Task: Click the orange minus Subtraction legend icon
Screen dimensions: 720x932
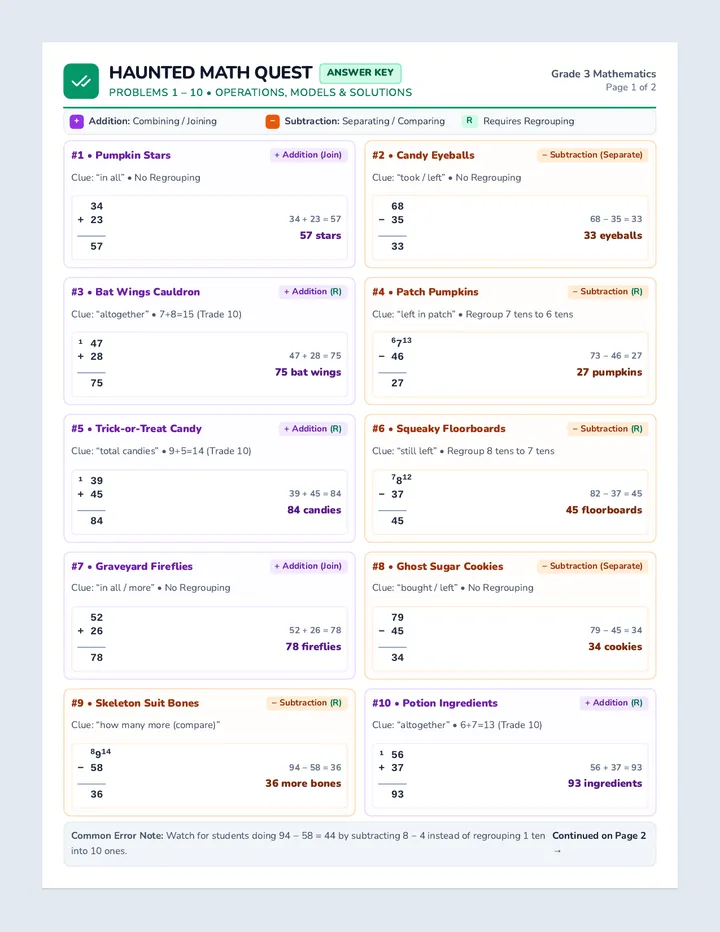Action: 272,121
